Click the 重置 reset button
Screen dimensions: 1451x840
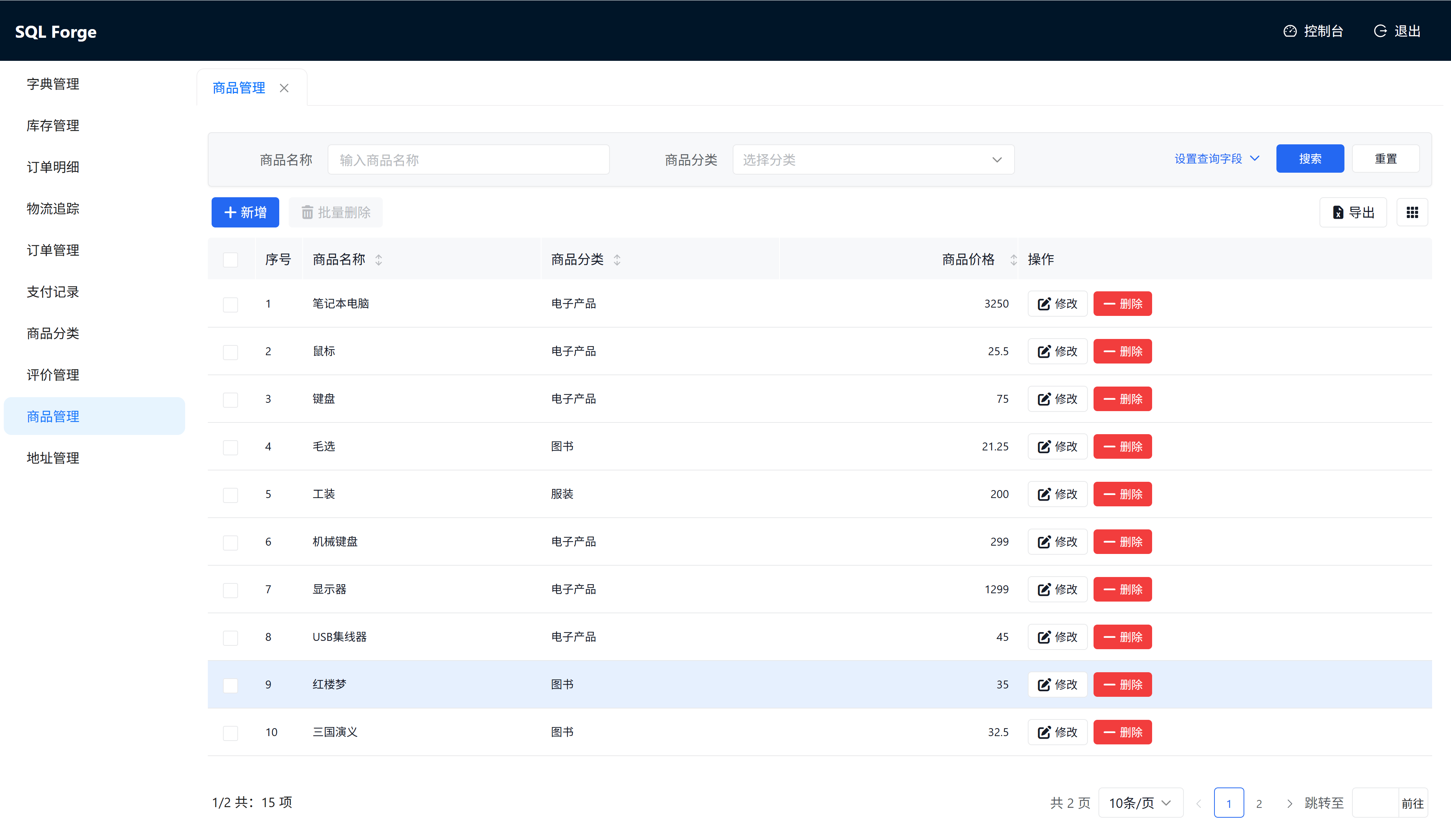1385,158
